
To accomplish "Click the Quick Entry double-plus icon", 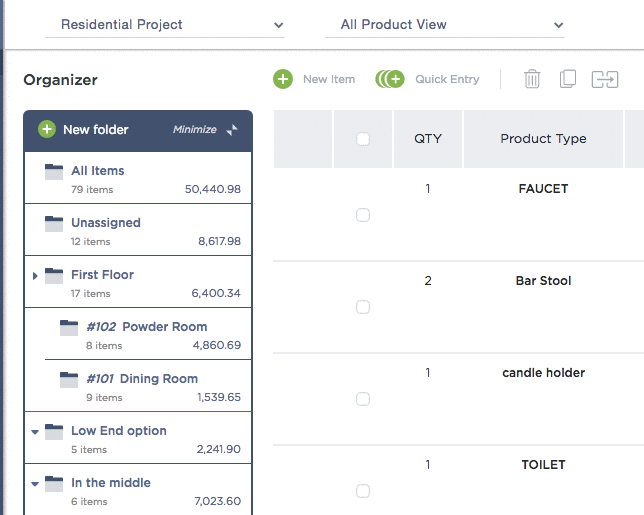I will [390, 79].
